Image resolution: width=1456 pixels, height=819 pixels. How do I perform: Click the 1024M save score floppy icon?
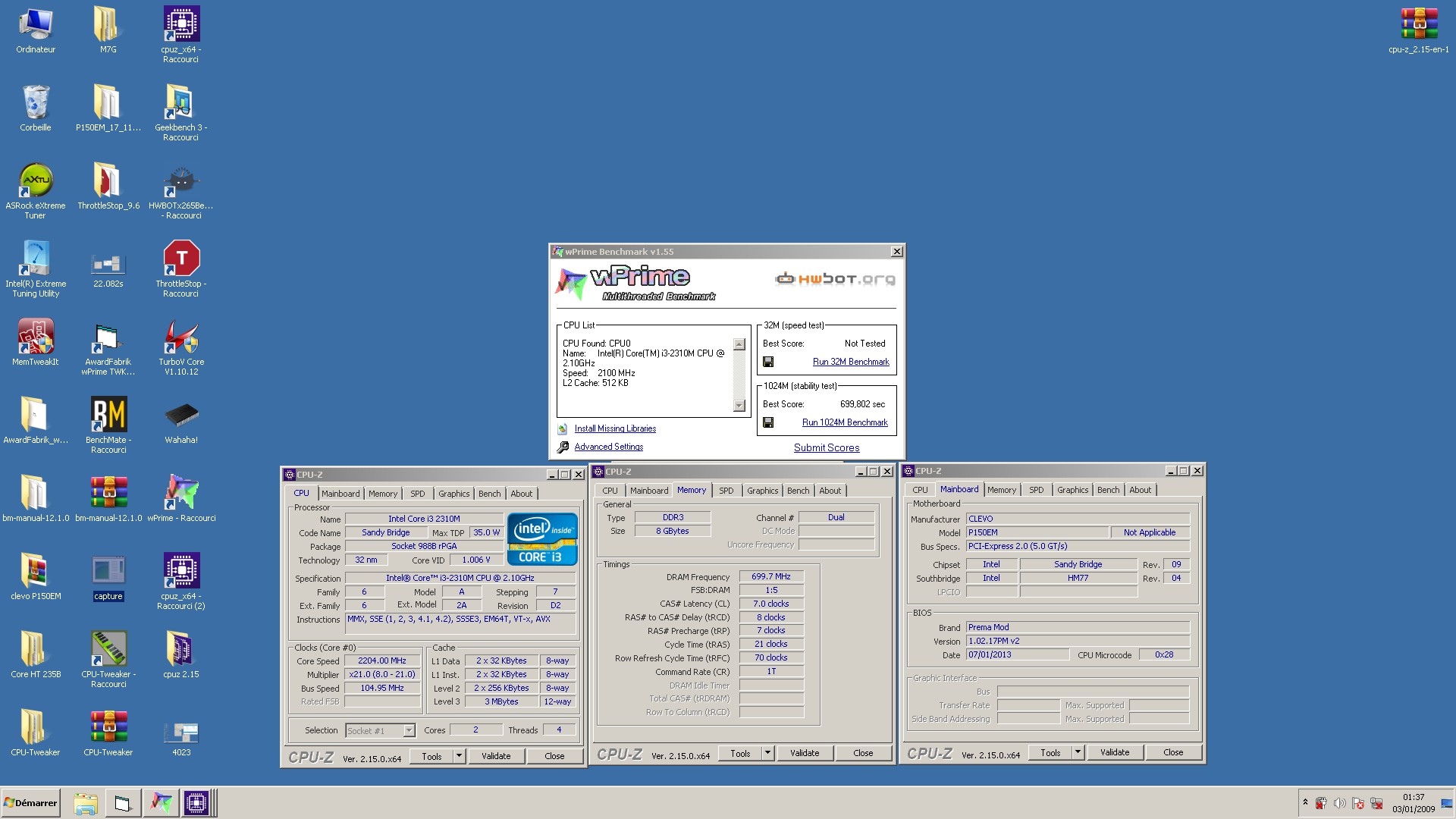(x=768, y=423)
